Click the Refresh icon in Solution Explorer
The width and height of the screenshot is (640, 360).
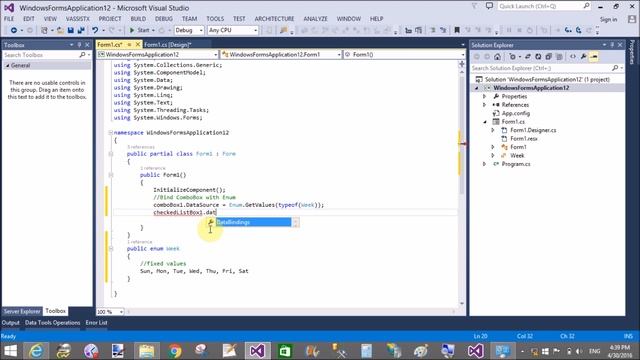538,57
